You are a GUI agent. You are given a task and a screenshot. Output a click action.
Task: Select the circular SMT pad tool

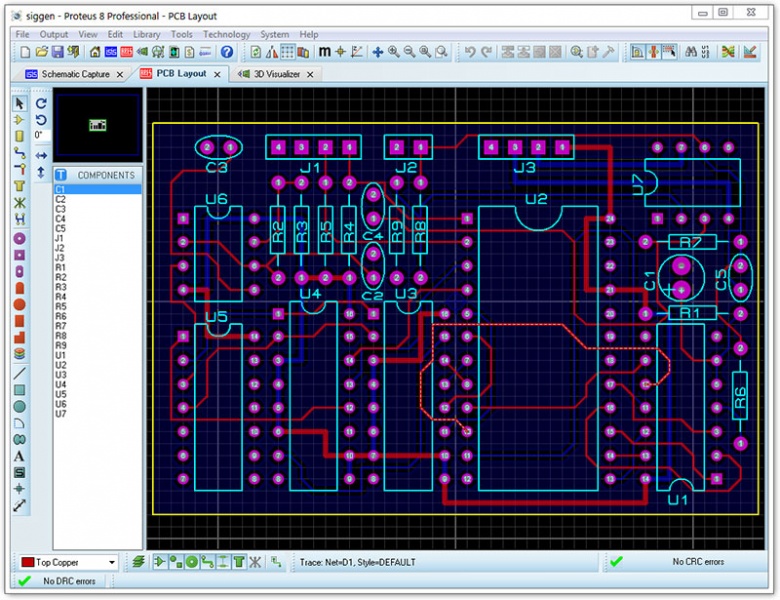point(19,304)
